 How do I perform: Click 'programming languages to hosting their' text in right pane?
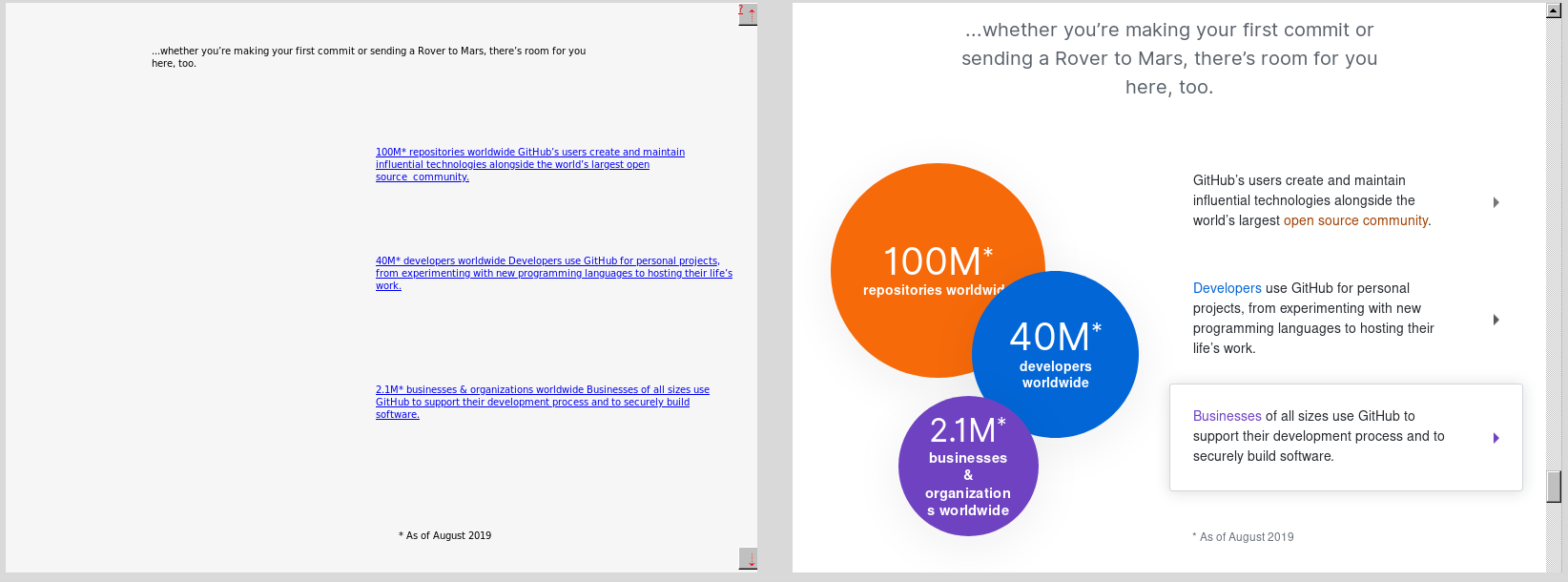click(x=1313, y=328)
